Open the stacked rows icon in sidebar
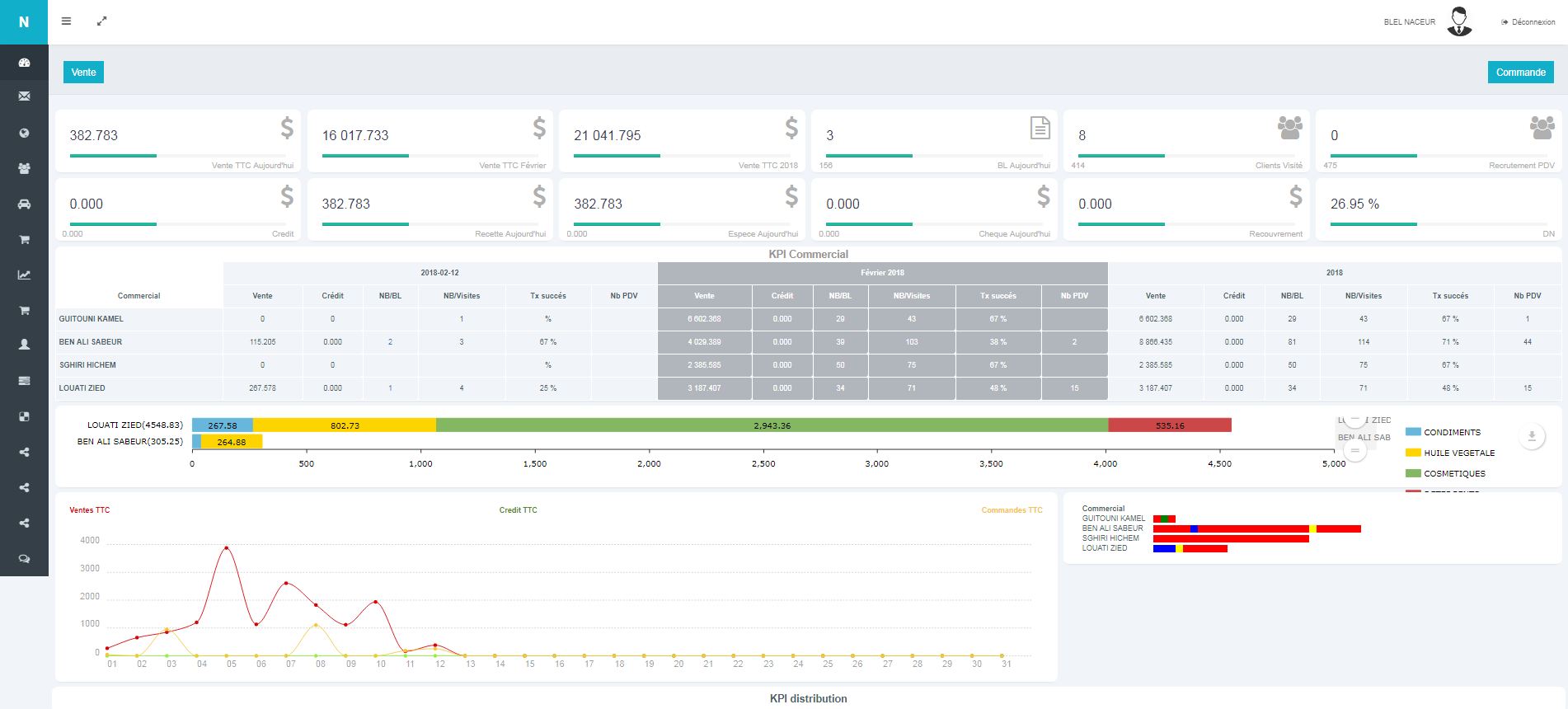This screenshot has width=1568, height=709. point(24,381)
